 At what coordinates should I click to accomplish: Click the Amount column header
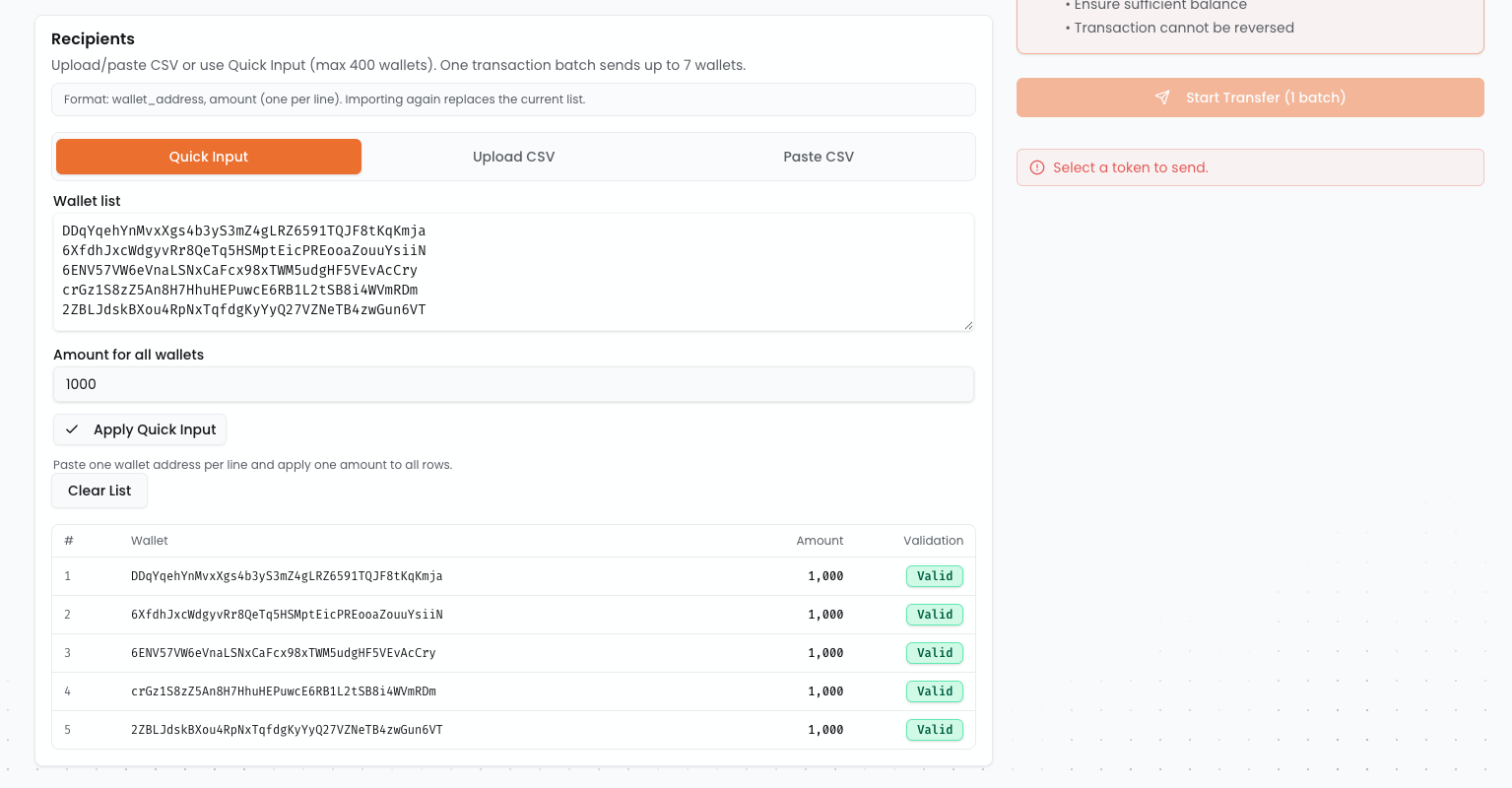click(x=820, y=541)
